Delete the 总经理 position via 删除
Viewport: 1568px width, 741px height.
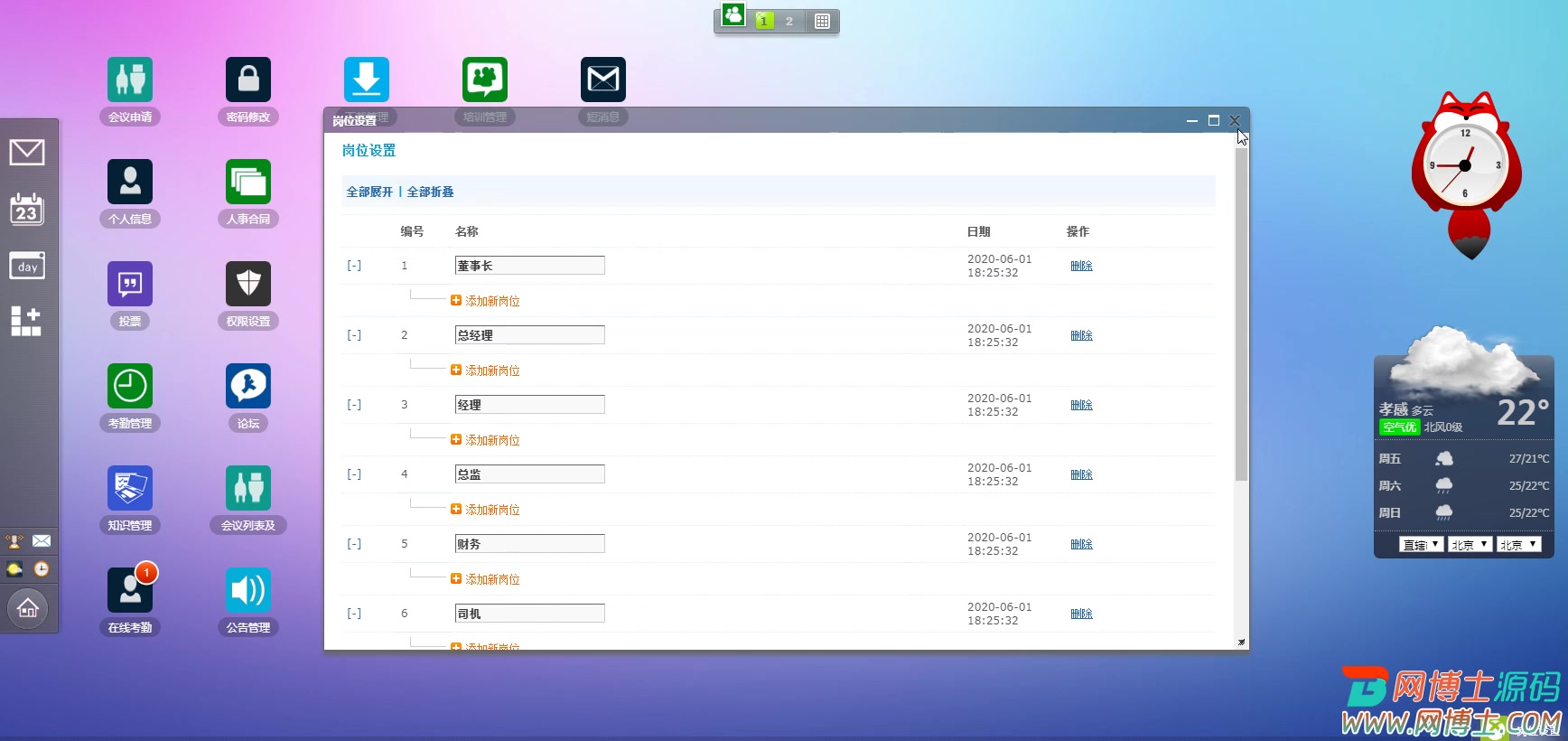1081,335
